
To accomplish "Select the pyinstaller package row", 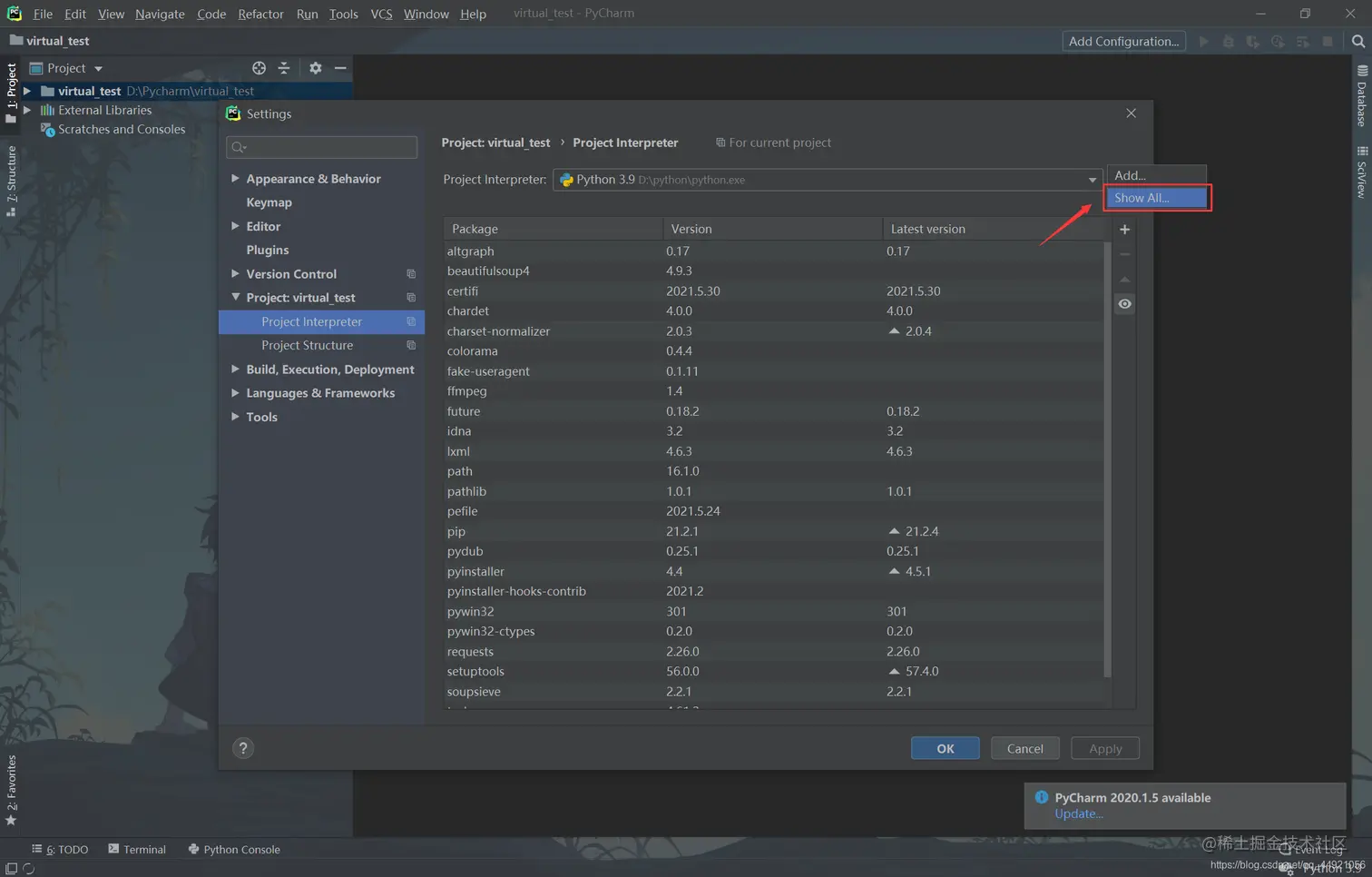I will click(774, 571).
